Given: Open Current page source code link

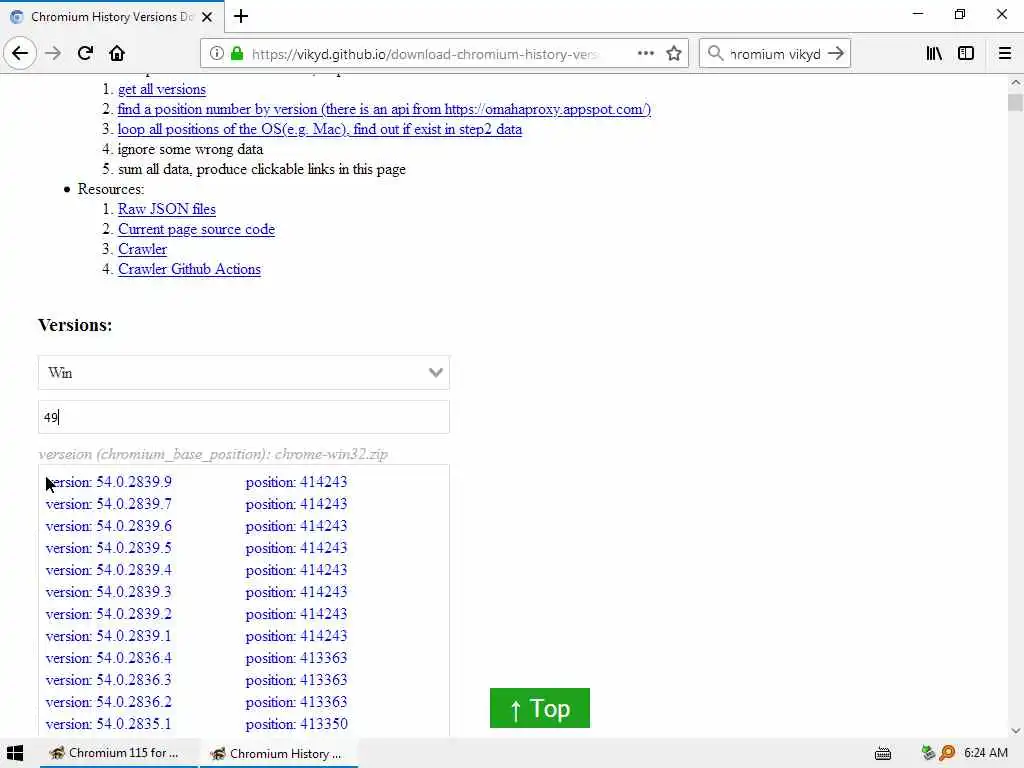Looking at the screenshot, I should point(197,229).
